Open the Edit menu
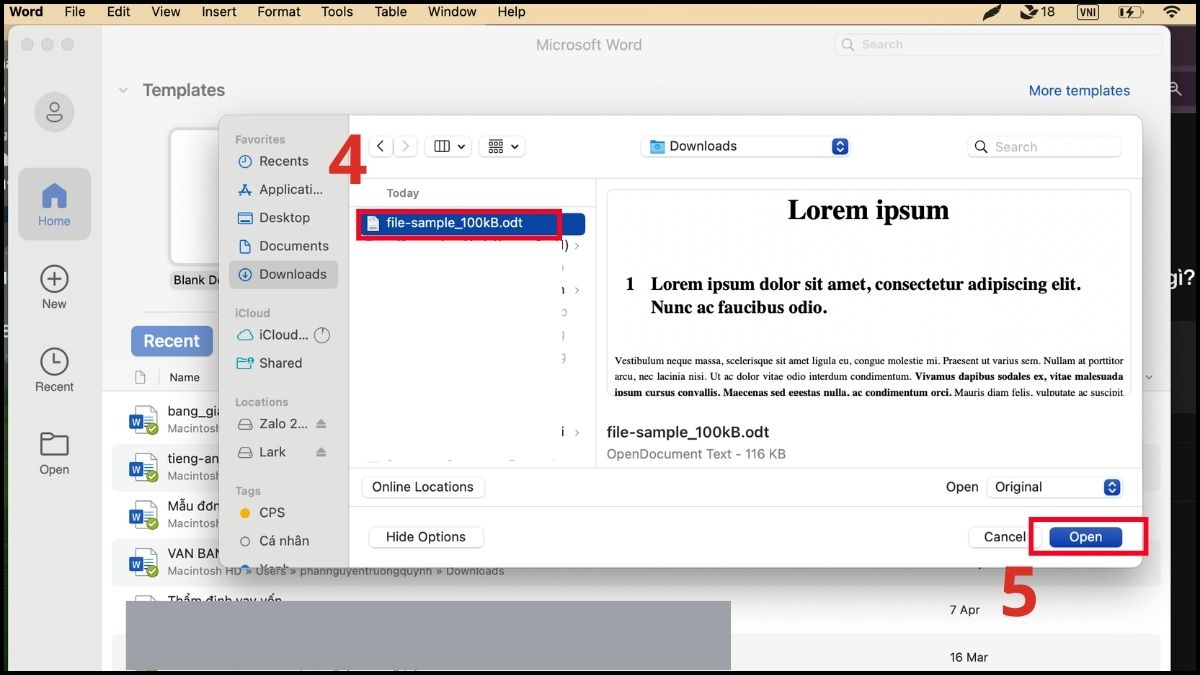 (119, 12)
